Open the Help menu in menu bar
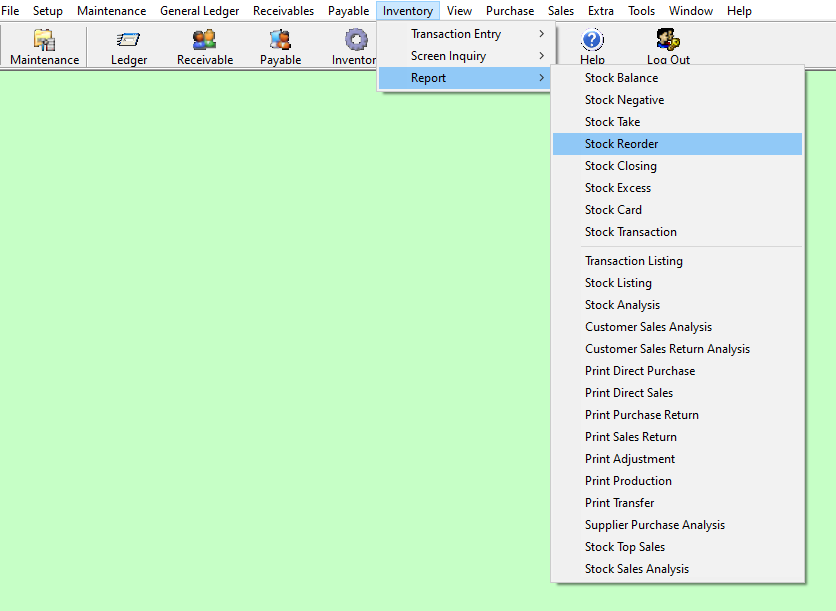This screenshot has width=836, height=611. [739, 11]
